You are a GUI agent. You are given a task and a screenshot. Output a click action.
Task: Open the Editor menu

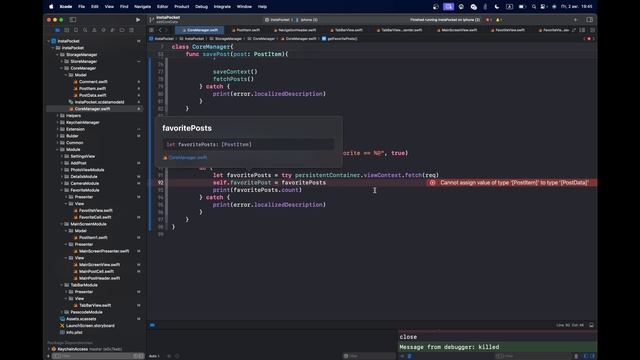162,7
